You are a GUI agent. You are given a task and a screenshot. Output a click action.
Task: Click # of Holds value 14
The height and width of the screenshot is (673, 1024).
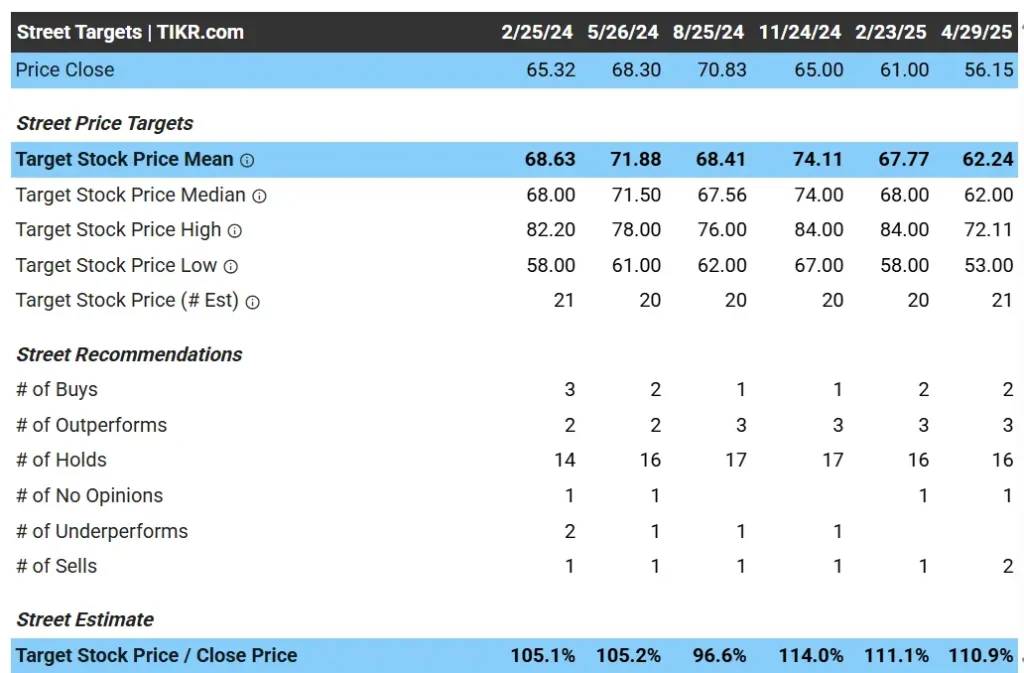tap(565, 460)
